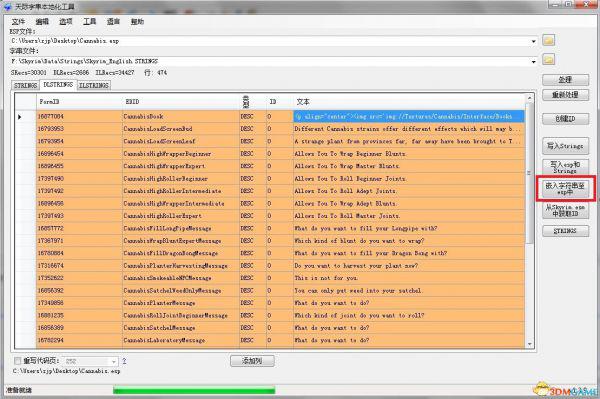Open the code page combo box

(90, 361)
